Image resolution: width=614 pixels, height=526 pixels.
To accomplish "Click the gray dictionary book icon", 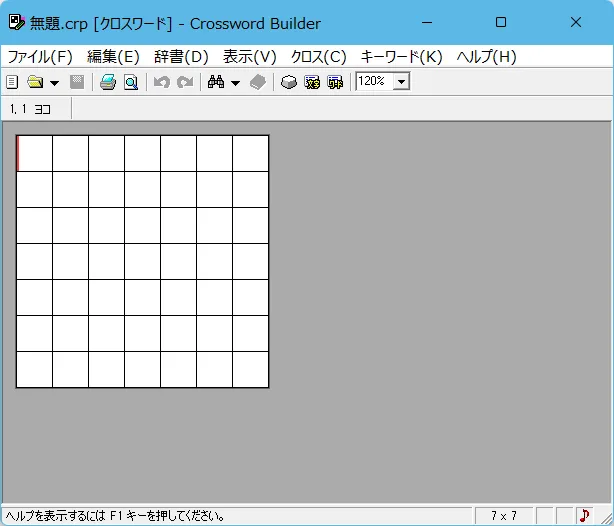I will (x=258, y=82).
